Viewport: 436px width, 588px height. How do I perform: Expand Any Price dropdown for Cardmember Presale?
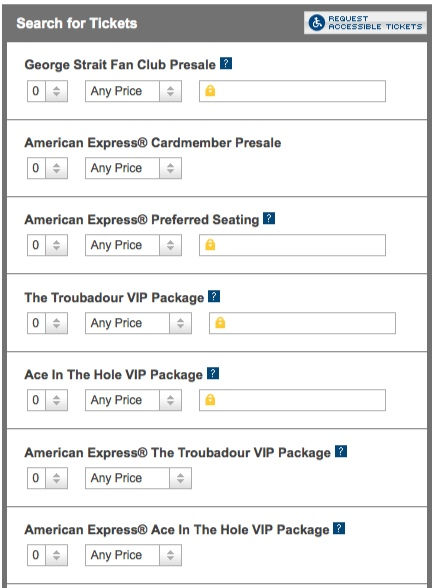pyautogui.click(x=133, y=168)
